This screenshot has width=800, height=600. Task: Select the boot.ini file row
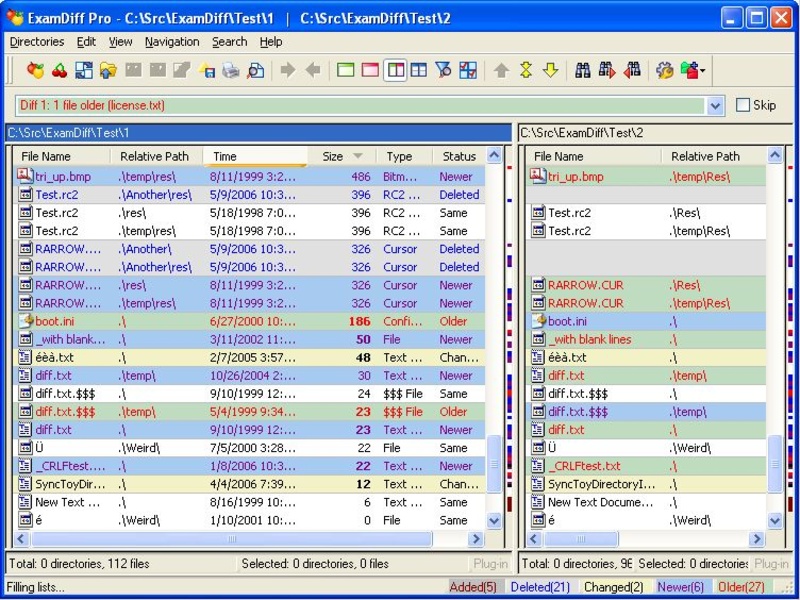coord(250,321)
